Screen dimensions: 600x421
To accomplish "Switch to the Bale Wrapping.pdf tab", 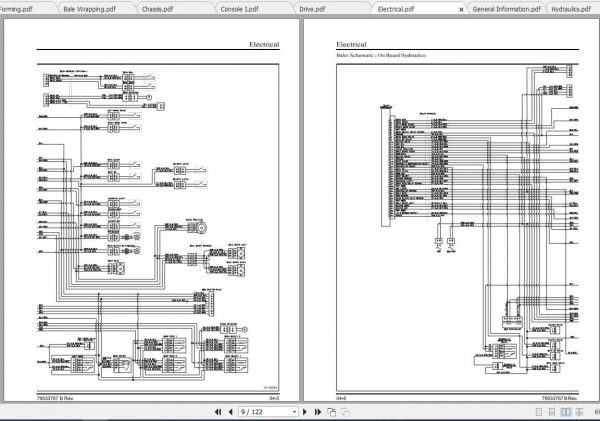I will (x=90, y=9).
